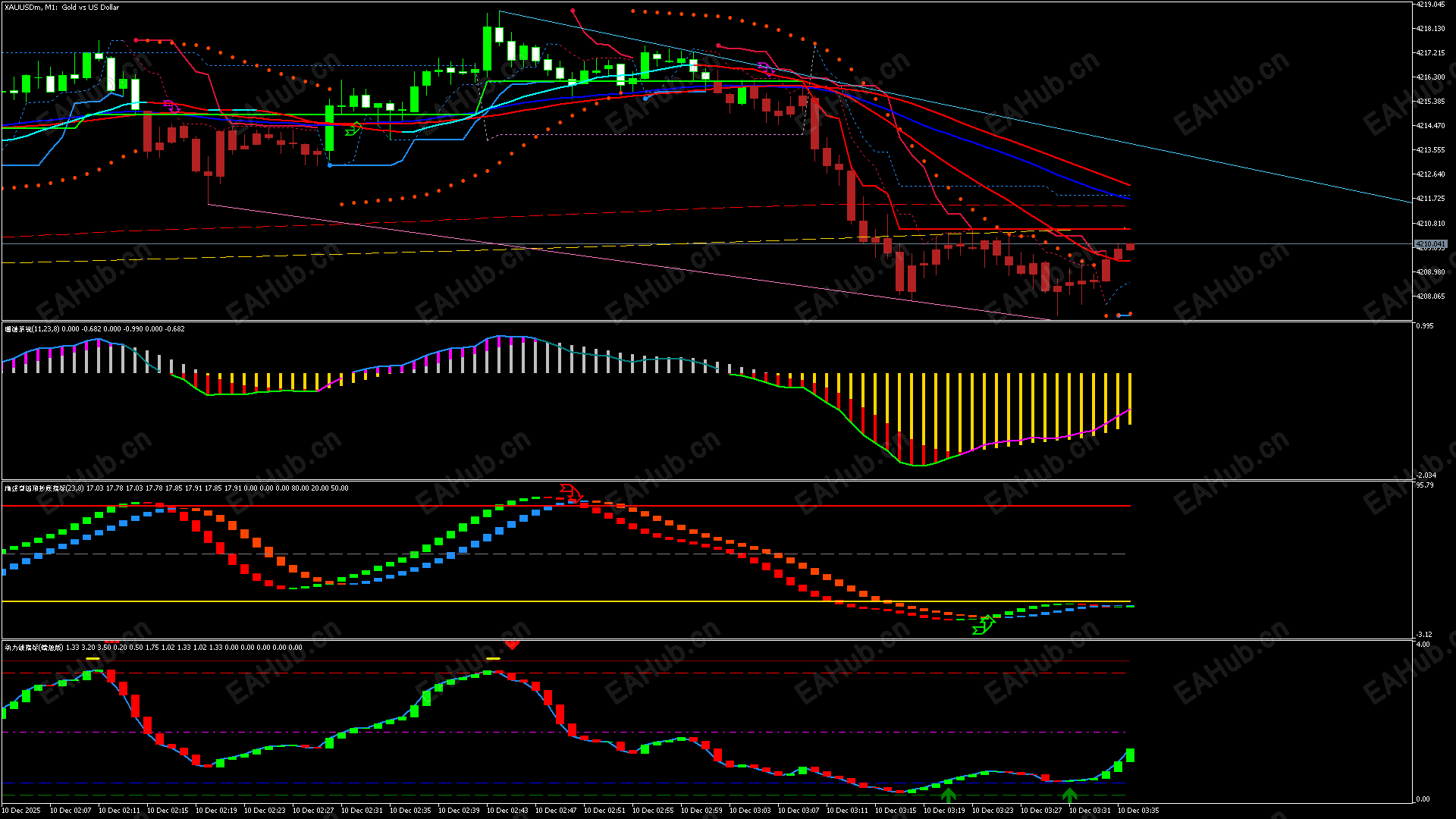Click the red bent arrow in oscillator panel
The width and height of the screenshot is (1456, 819).
[x=570, y=493]
